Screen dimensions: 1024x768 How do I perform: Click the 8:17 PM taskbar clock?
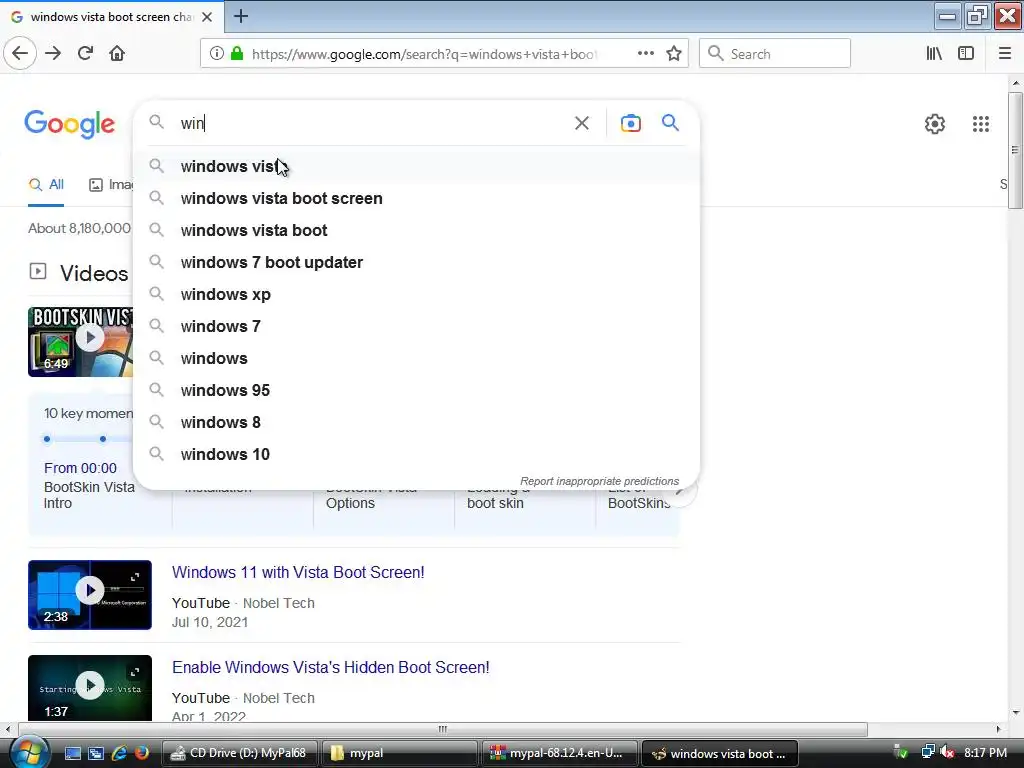pos(985,753)
